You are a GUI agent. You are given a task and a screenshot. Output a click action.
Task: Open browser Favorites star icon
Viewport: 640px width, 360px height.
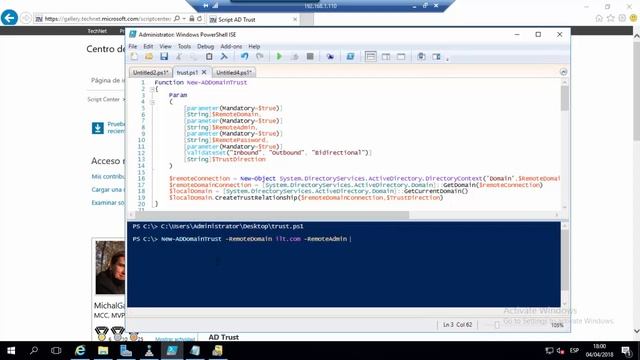[x=611, y=18]
